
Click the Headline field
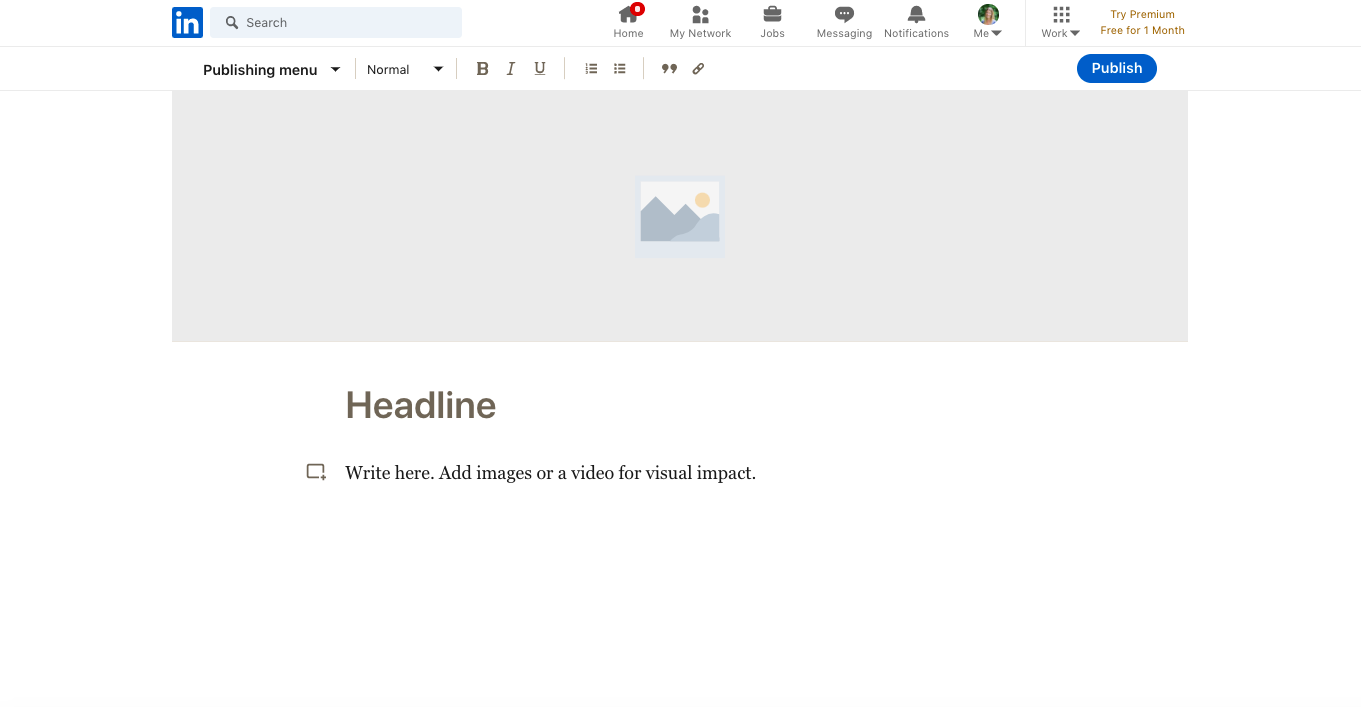pos(421,406)
